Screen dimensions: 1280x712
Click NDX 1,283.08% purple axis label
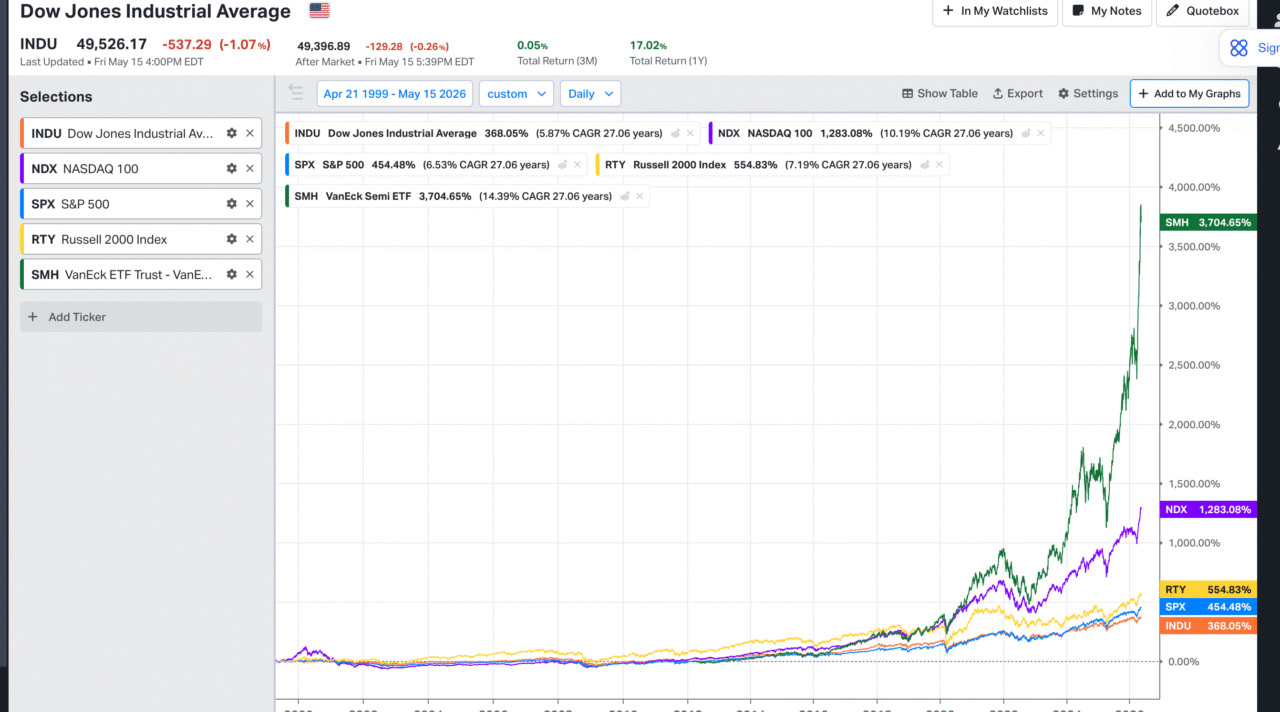(1207, 509)
